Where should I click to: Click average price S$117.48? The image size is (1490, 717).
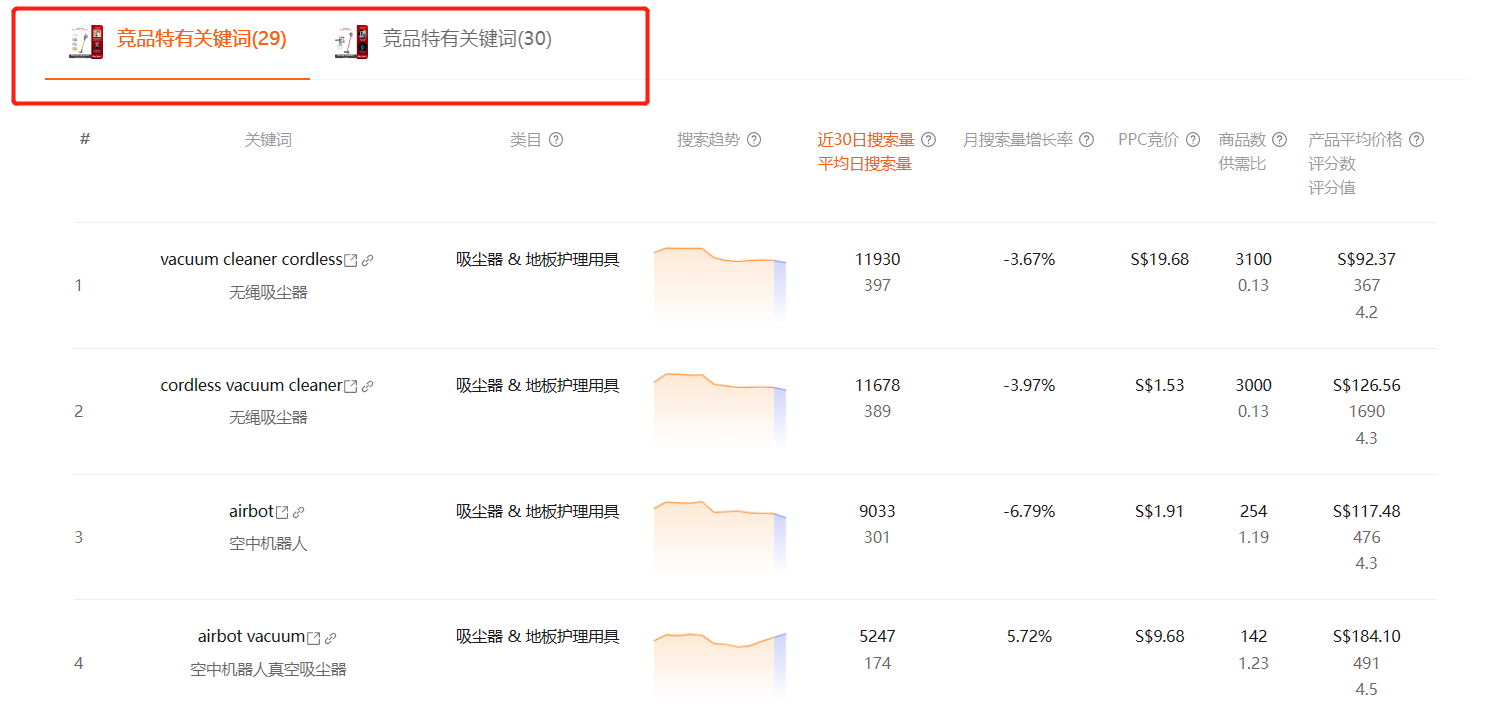[1366, 511]
